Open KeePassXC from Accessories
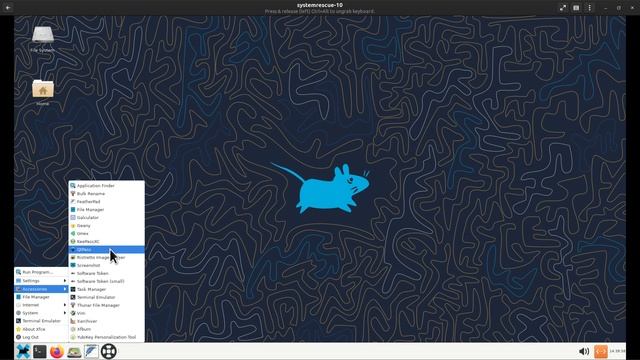This screenshot has width=640, height=360. pos(107,242)
